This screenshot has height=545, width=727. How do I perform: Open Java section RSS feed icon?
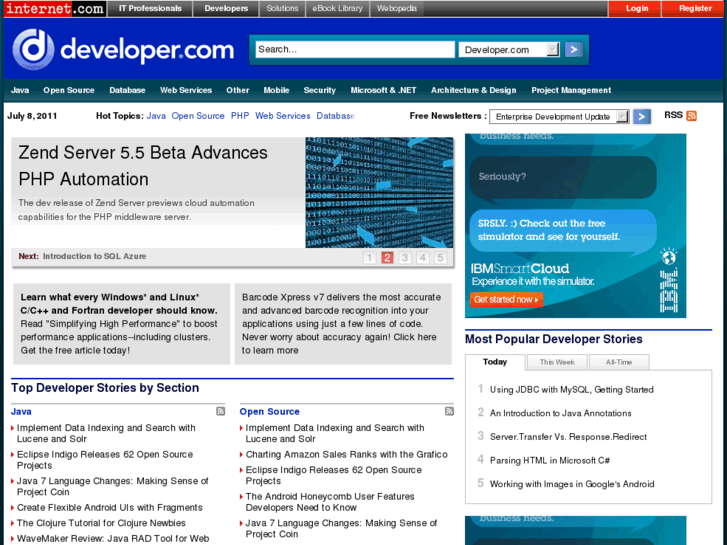click(x=221, y=411)
